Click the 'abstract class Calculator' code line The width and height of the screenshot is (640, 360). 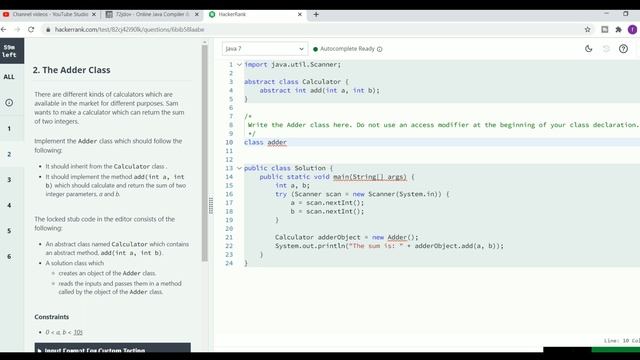(296, 82)
